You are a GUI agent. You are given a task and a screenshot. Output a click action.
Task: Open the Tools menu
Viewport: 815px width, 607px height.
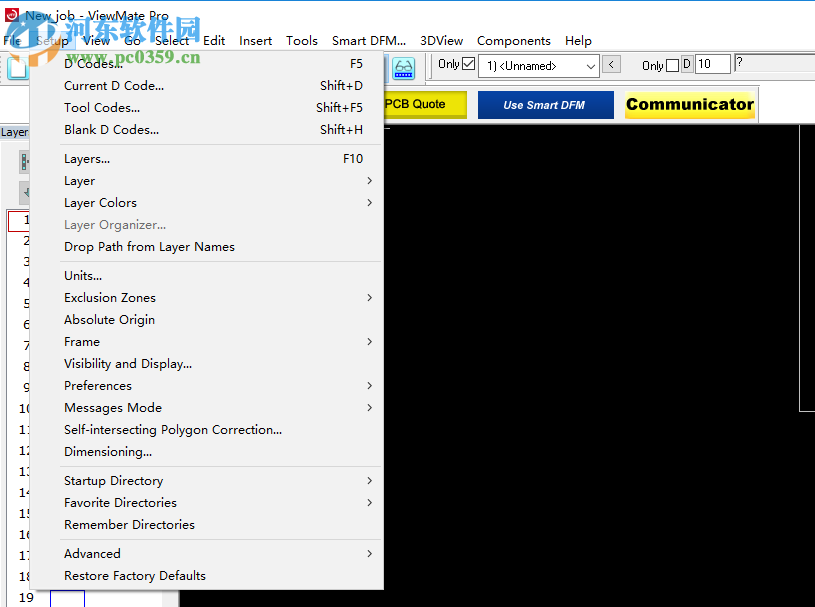point(301,41)
